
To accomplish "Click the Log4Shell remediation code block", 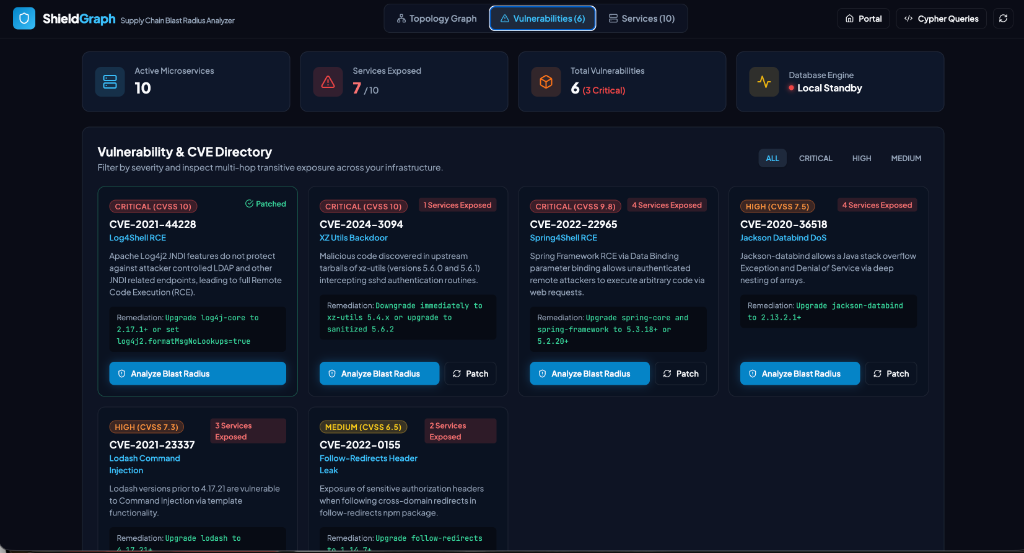I will coord(197,329).
